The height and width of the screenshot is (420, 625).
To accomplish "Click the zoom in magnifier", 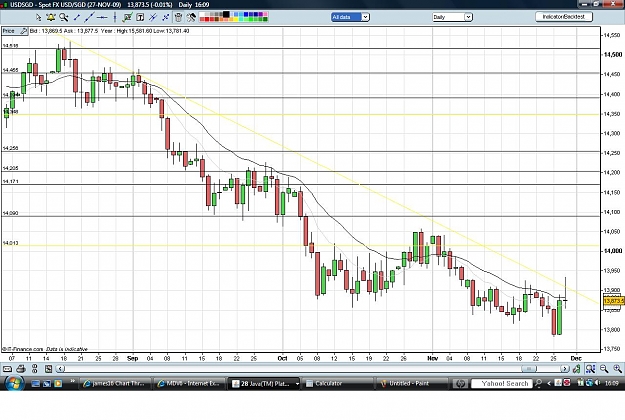I will (x=617, y=369).
